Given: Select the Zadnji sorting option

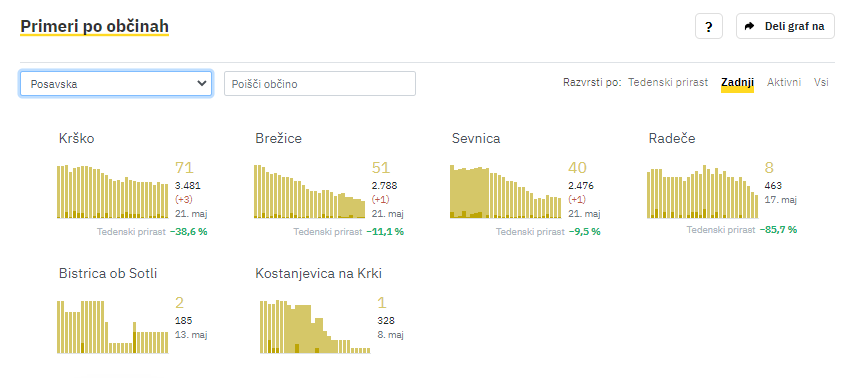Looking at the screenshot, I should (737, 82).
